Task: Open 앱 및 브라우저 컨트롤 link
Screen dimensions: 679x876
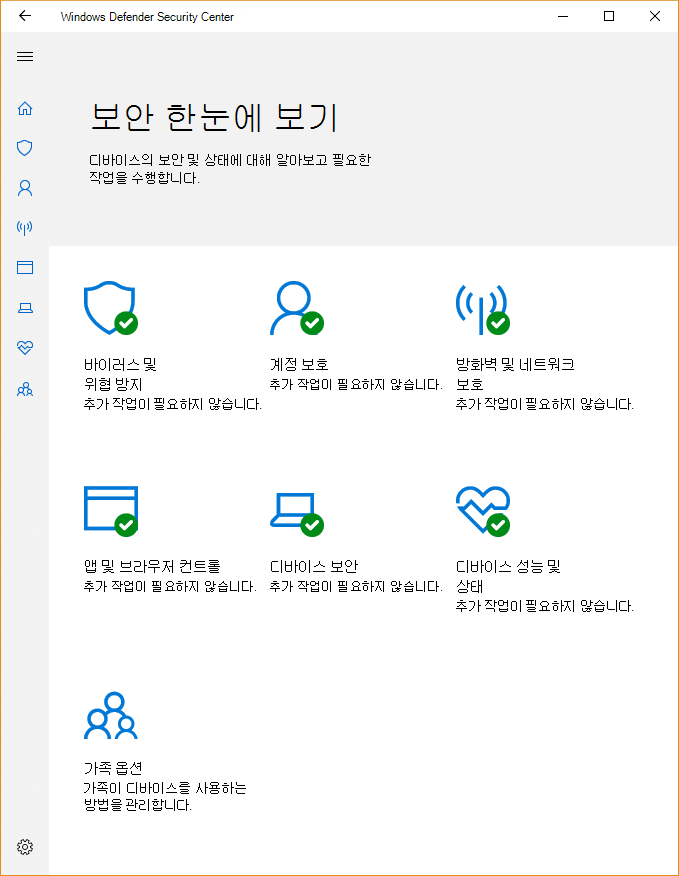Action: click(x=152, y=566)
